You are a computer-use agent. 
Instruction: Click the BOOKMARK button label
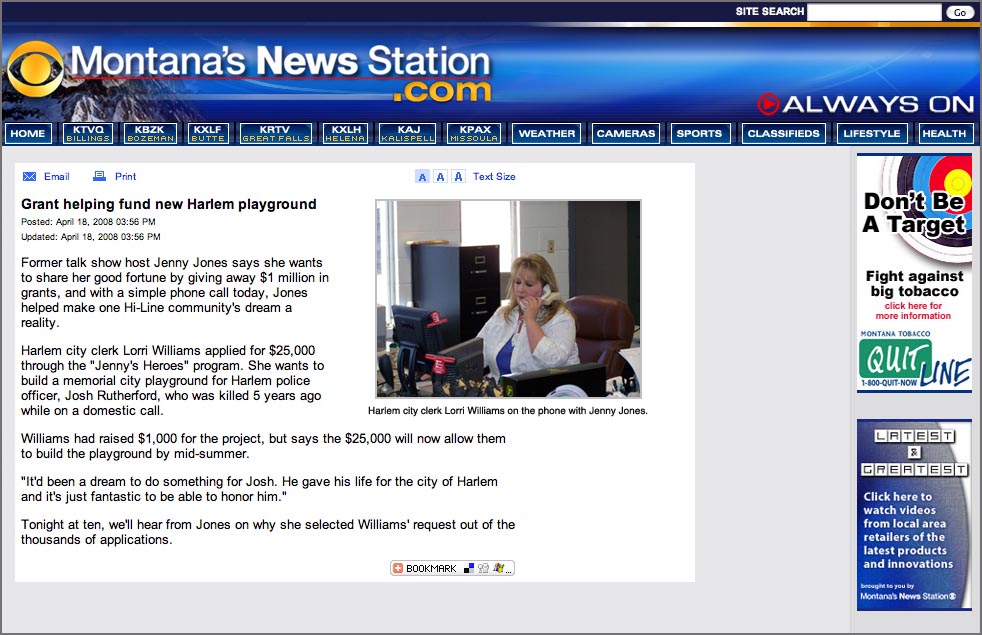coord(431,569)
